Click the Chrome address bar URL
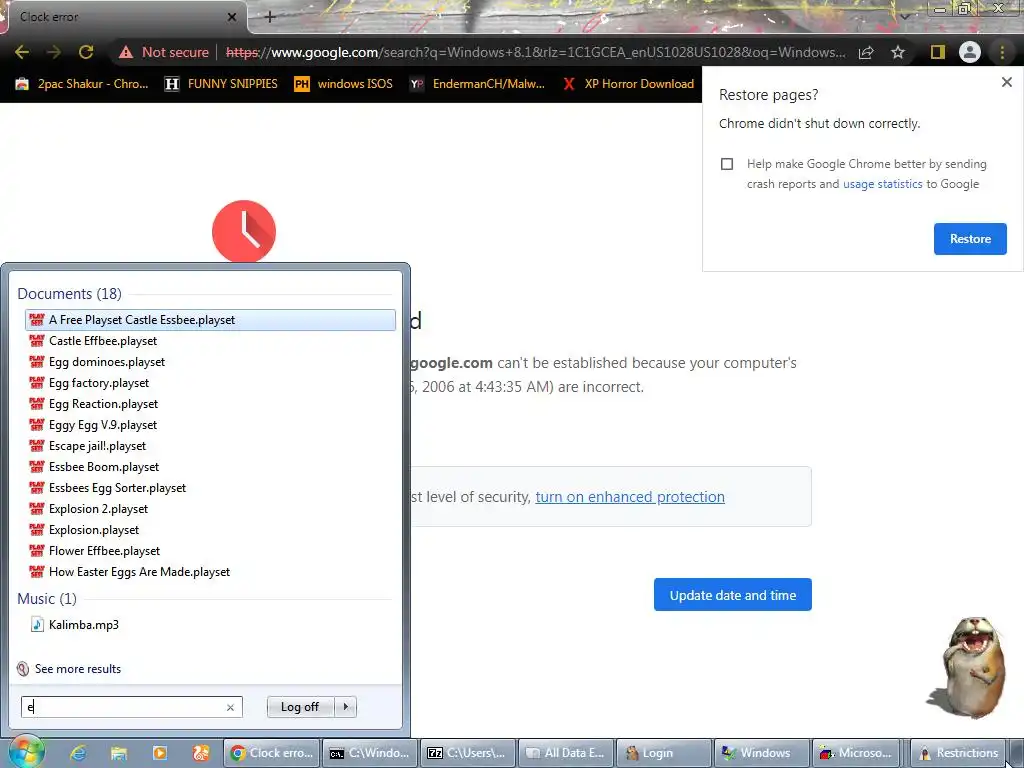The height and width of the screenshot is (768, 1024). pyautogui.click(x=536, y=52)
